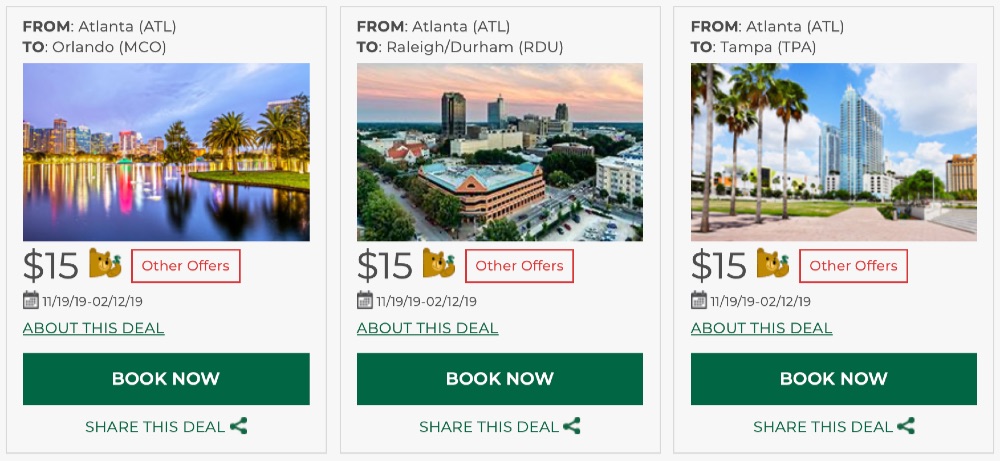Click the calendar icon on the Orlando deal

(x=31, y=300)
